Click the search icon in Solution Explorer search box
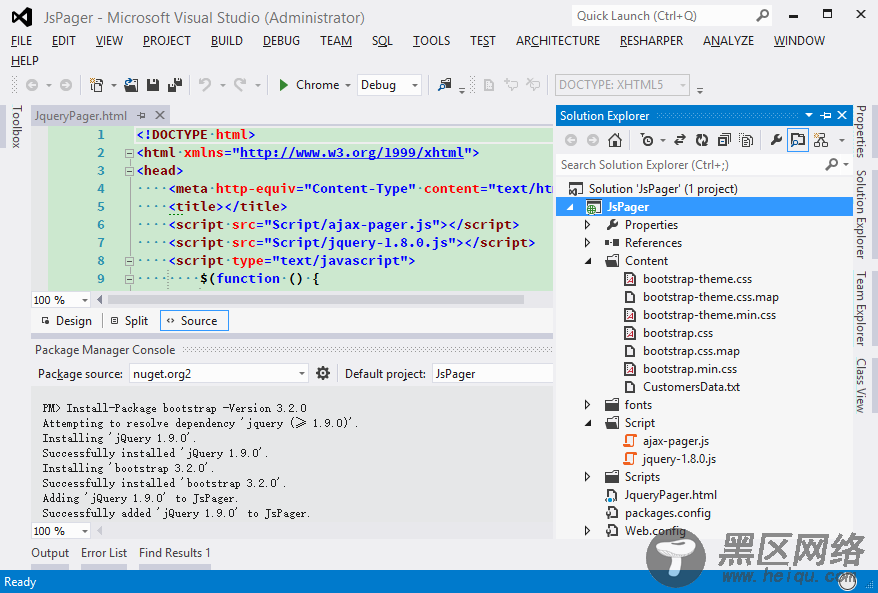This screenshot has height=593, width=878. 832,165
